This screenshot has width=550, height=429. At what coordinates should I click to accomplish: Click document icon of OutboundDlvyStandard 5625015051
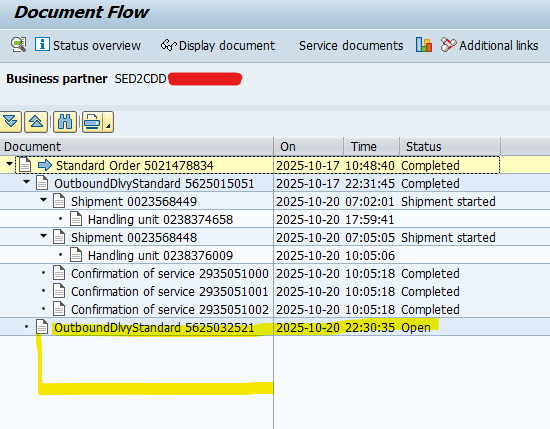pos(42,183)
